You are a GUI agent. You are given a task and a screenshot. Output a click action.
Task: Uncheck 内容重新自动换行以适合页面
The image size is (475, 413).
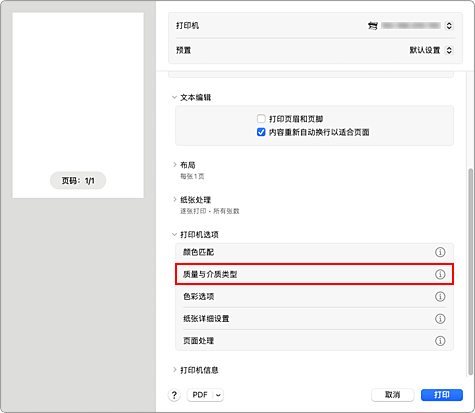261,132
